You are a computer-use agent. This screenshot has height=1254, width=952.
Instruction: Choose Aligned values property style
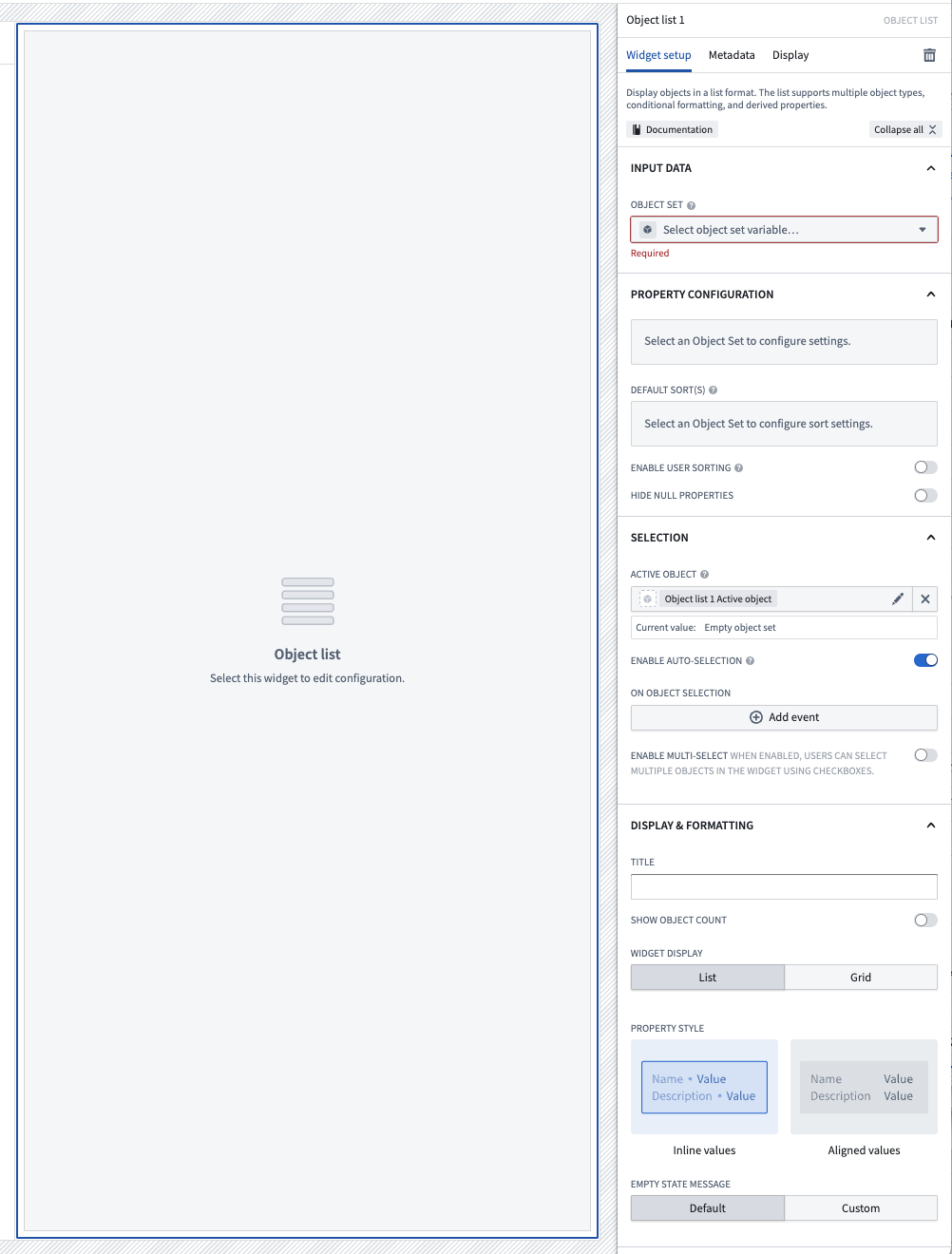pos(864,1087)
